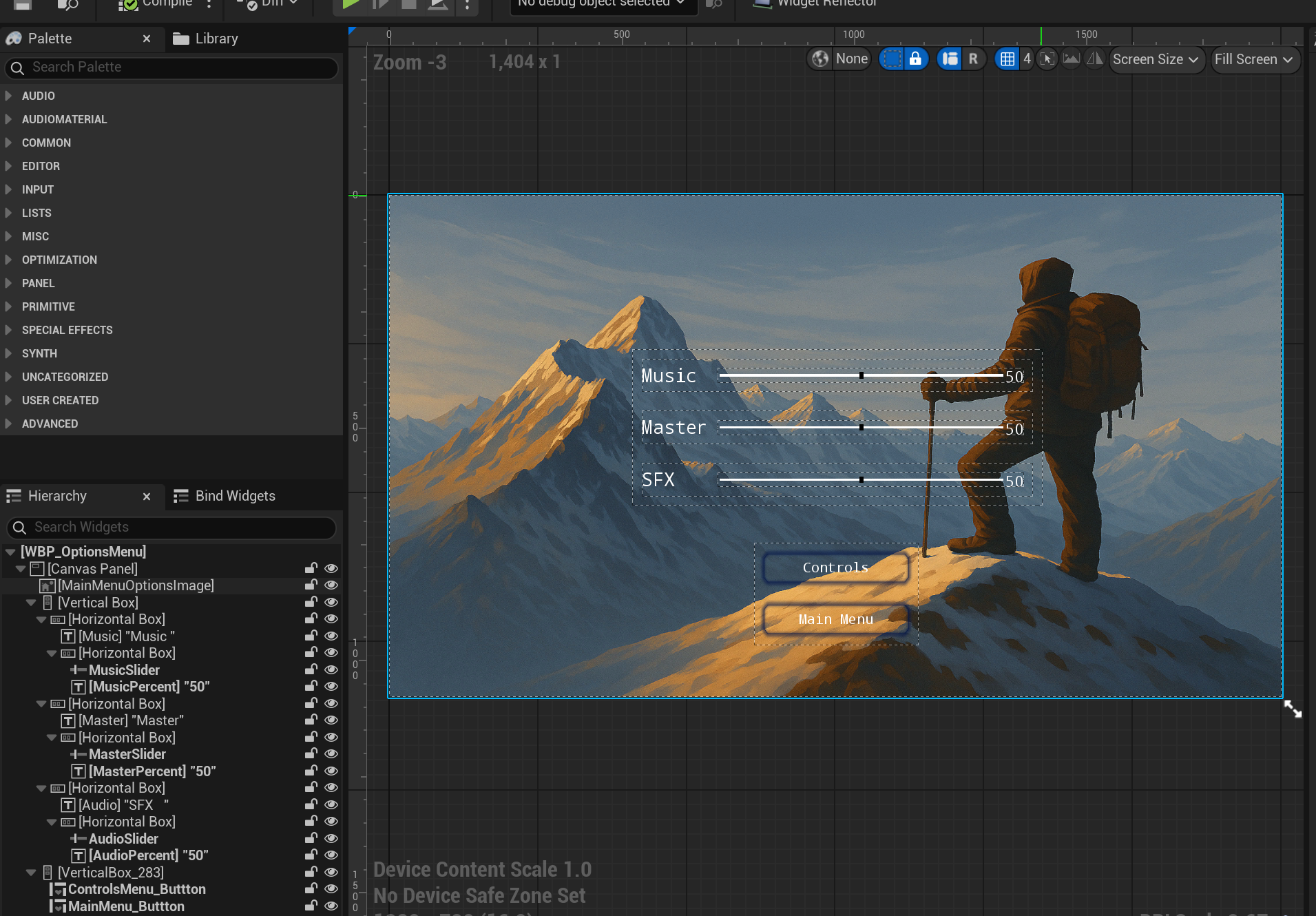
Task: Click the localization globe icon in designer toolbar
Action: (x=819, y=59)
